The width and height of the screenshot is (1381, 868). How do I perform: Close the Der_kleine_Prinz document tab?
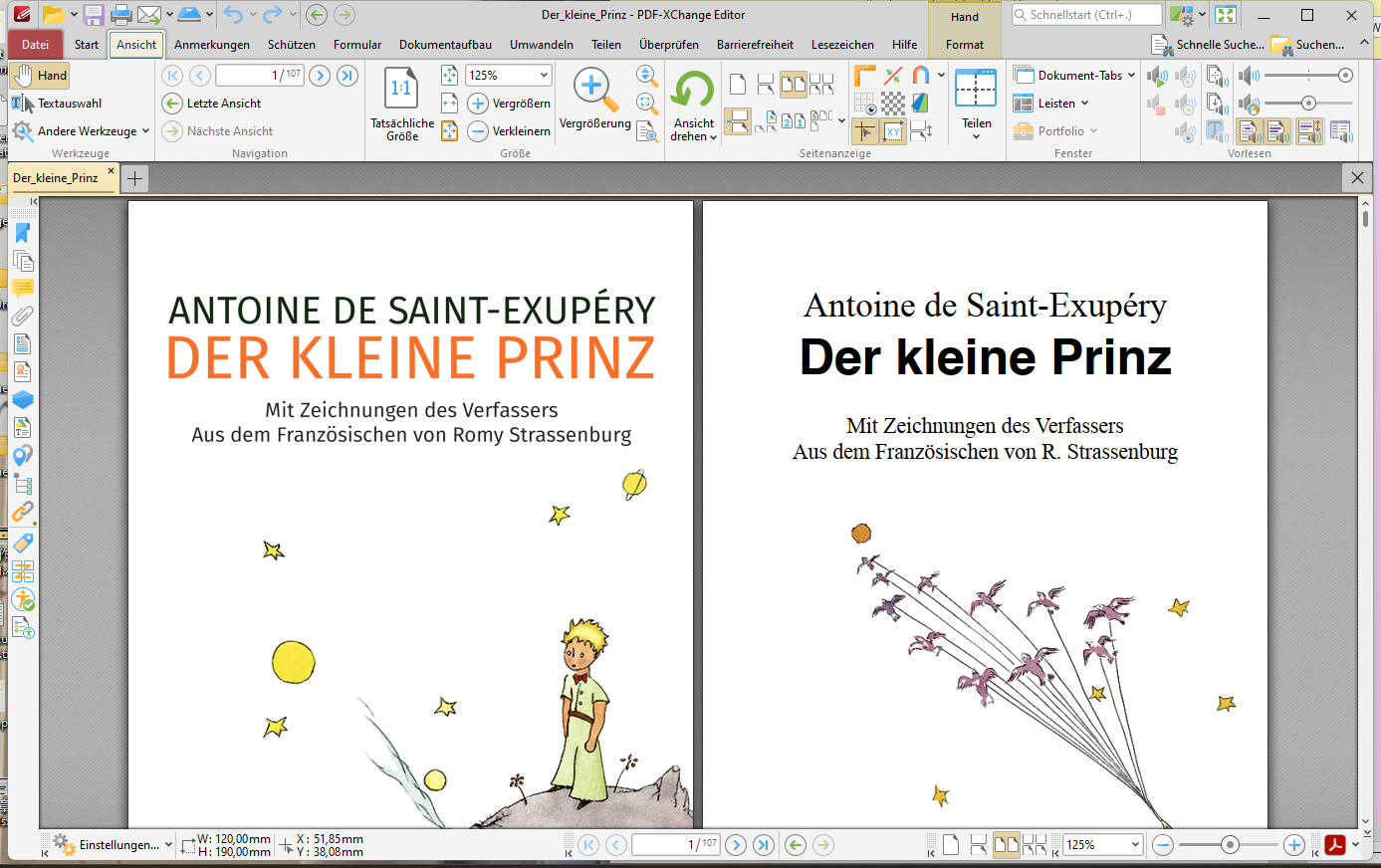pos(111,171)
